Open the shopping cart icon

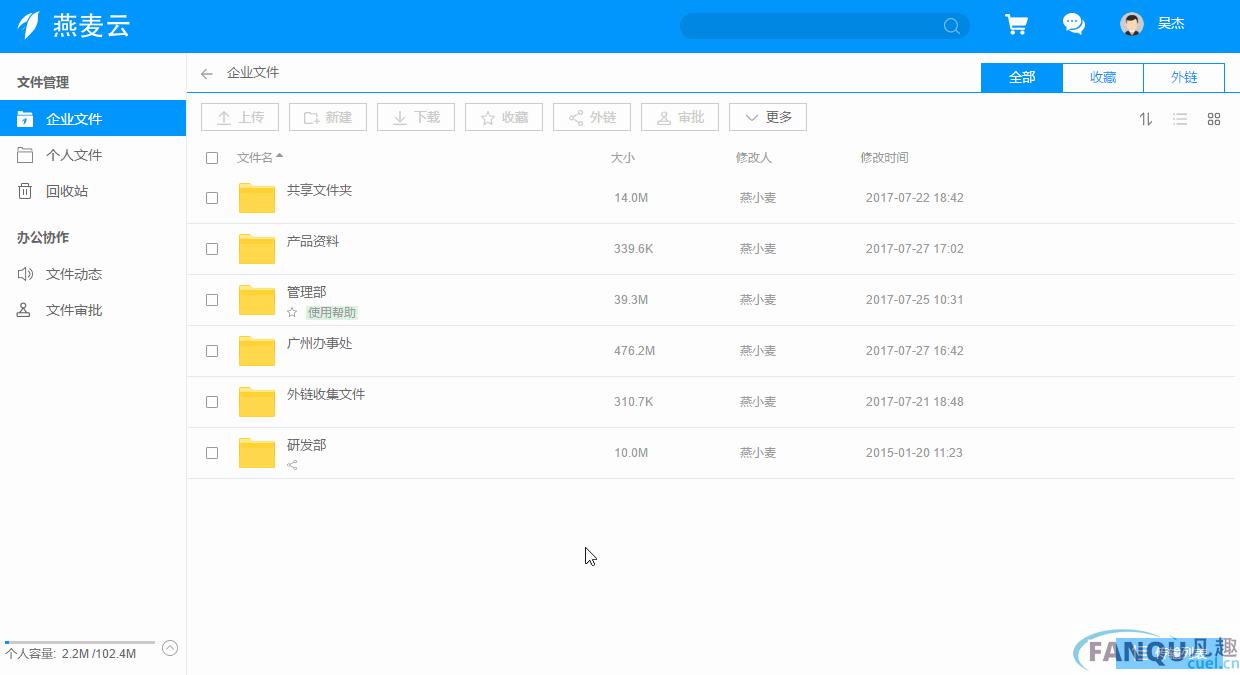pos(1016,25)
